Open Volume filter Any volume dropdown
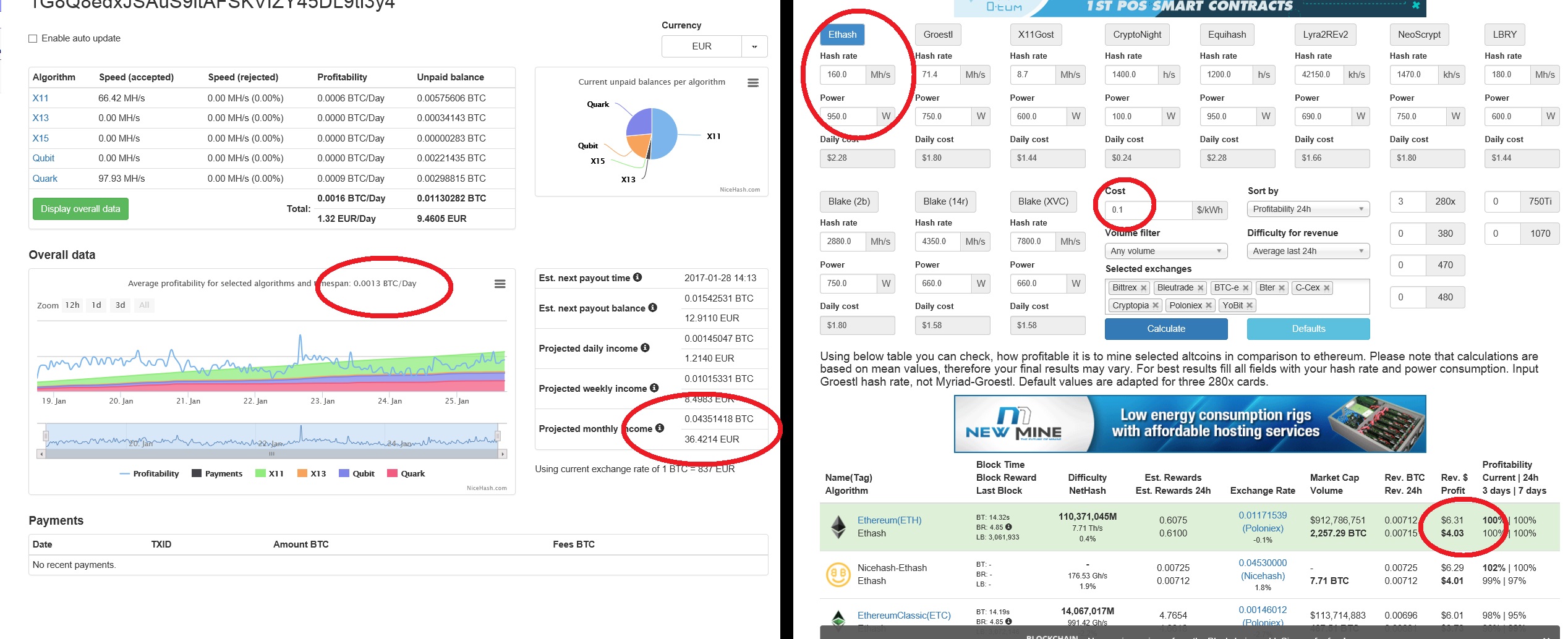This screenshot has height=639, width=1568. (x=1165, y=252)
